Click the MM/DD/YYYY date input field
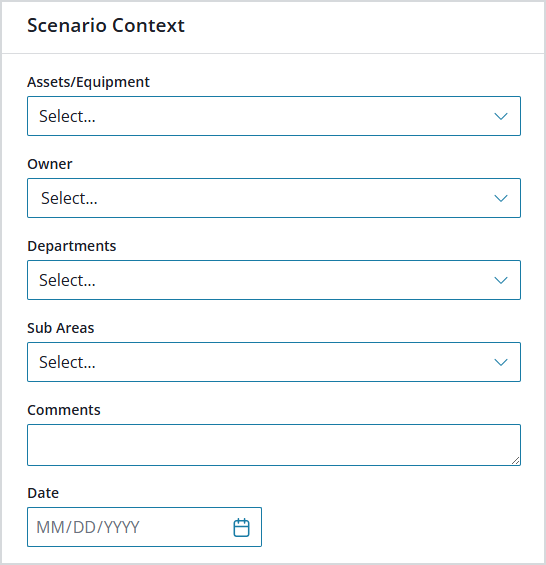The image size is (546, 565). tap(144, 527)
